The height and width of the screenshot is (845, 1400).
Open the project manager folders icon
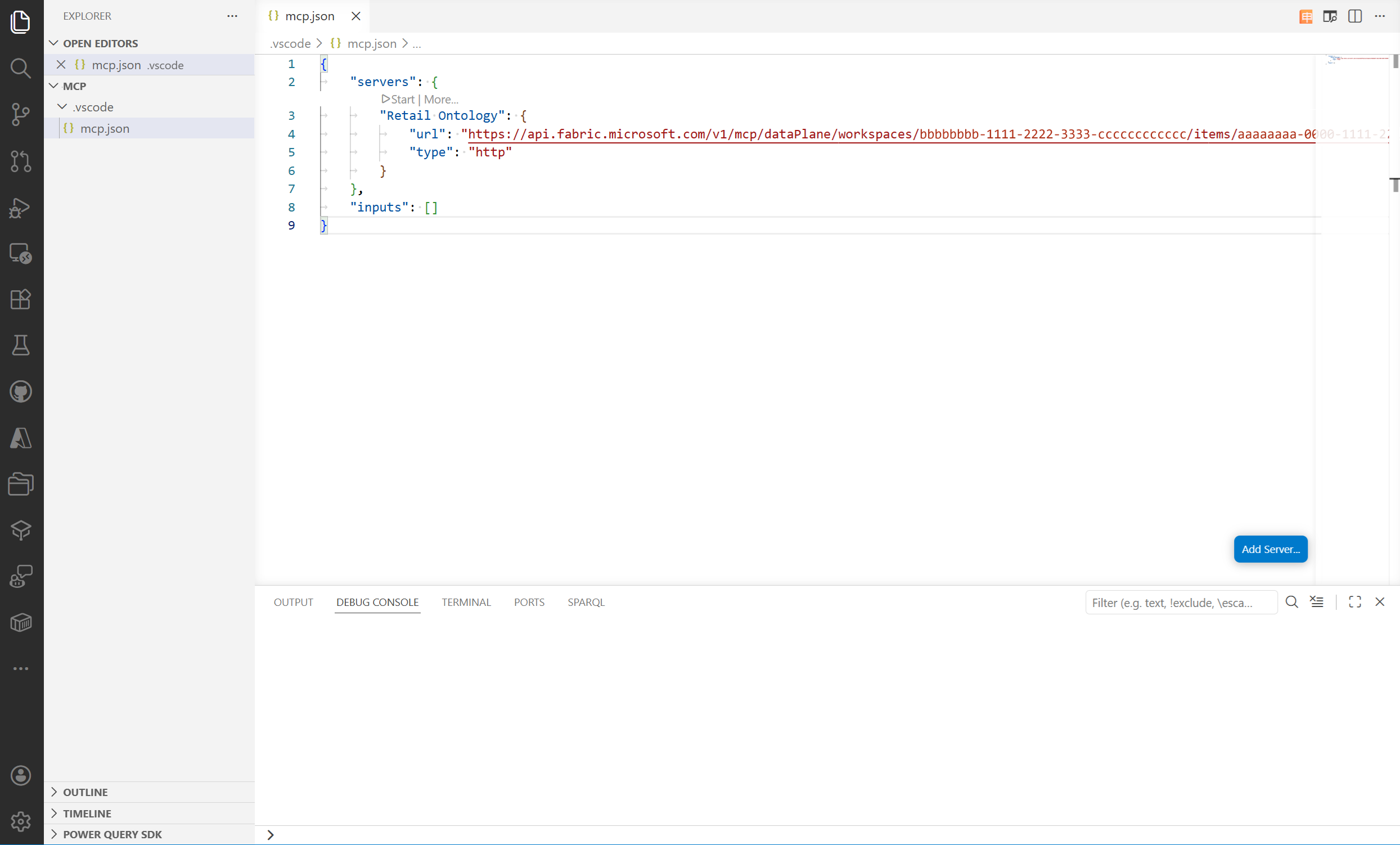click(21, 484)
